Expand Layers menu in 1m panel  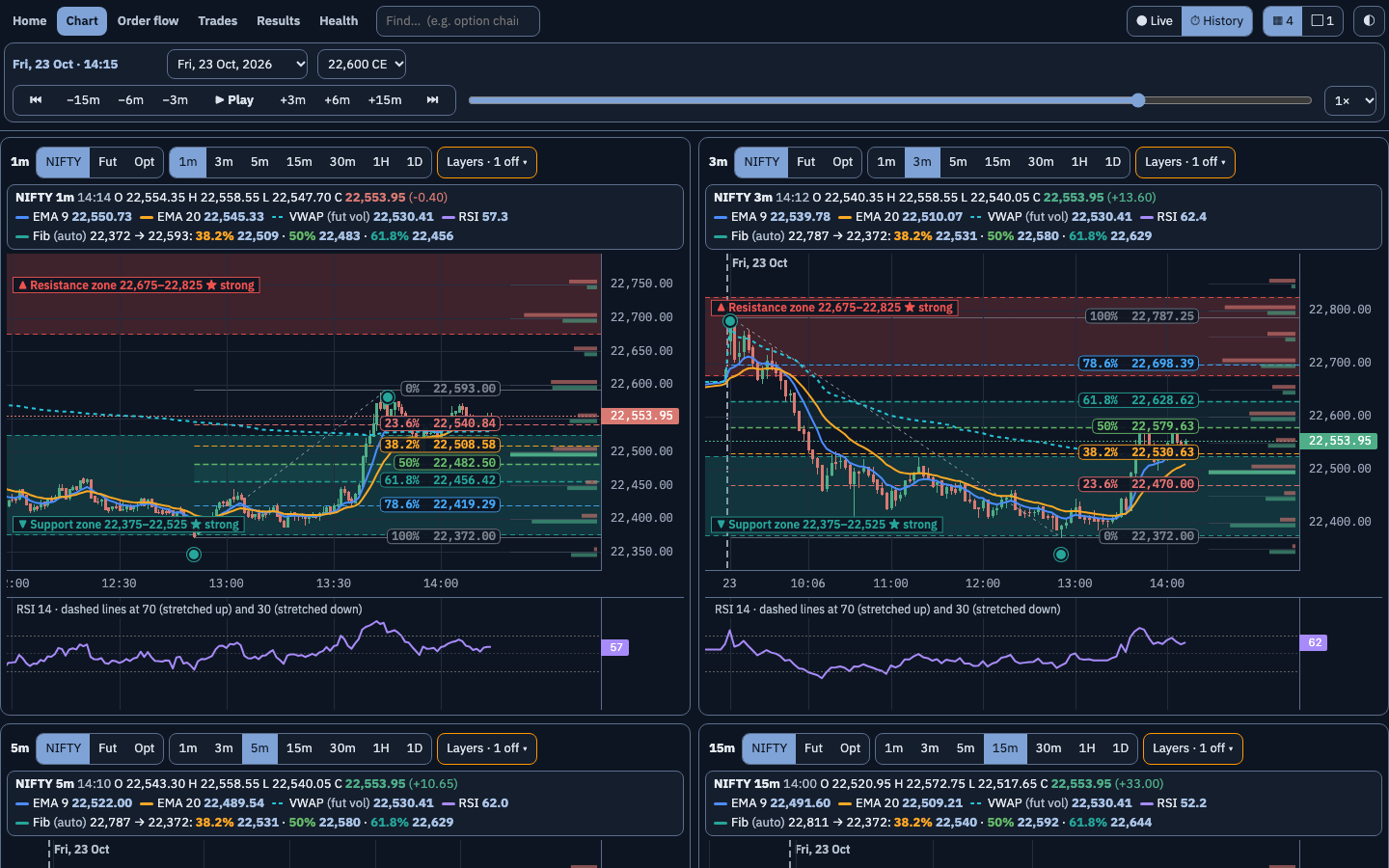tap(487, 162)
